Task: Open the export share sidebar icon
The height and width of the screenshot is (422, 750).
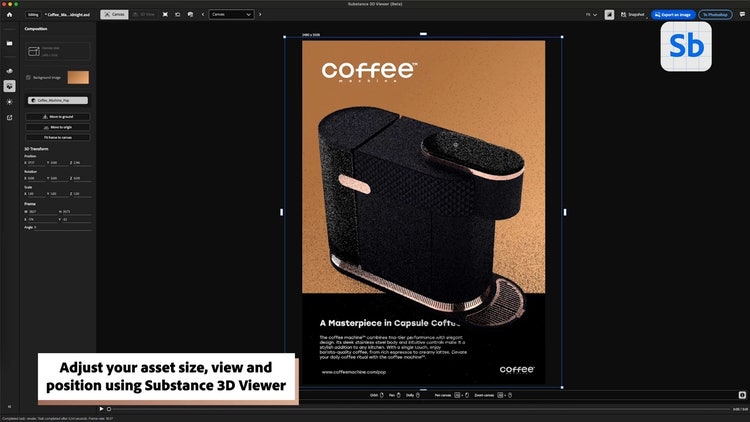Action: point(9,117)
